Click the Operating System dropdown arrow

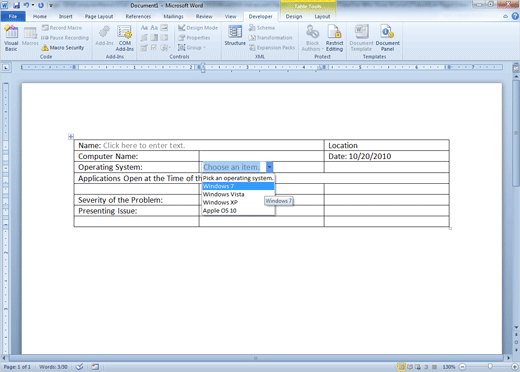click(269, 167)
